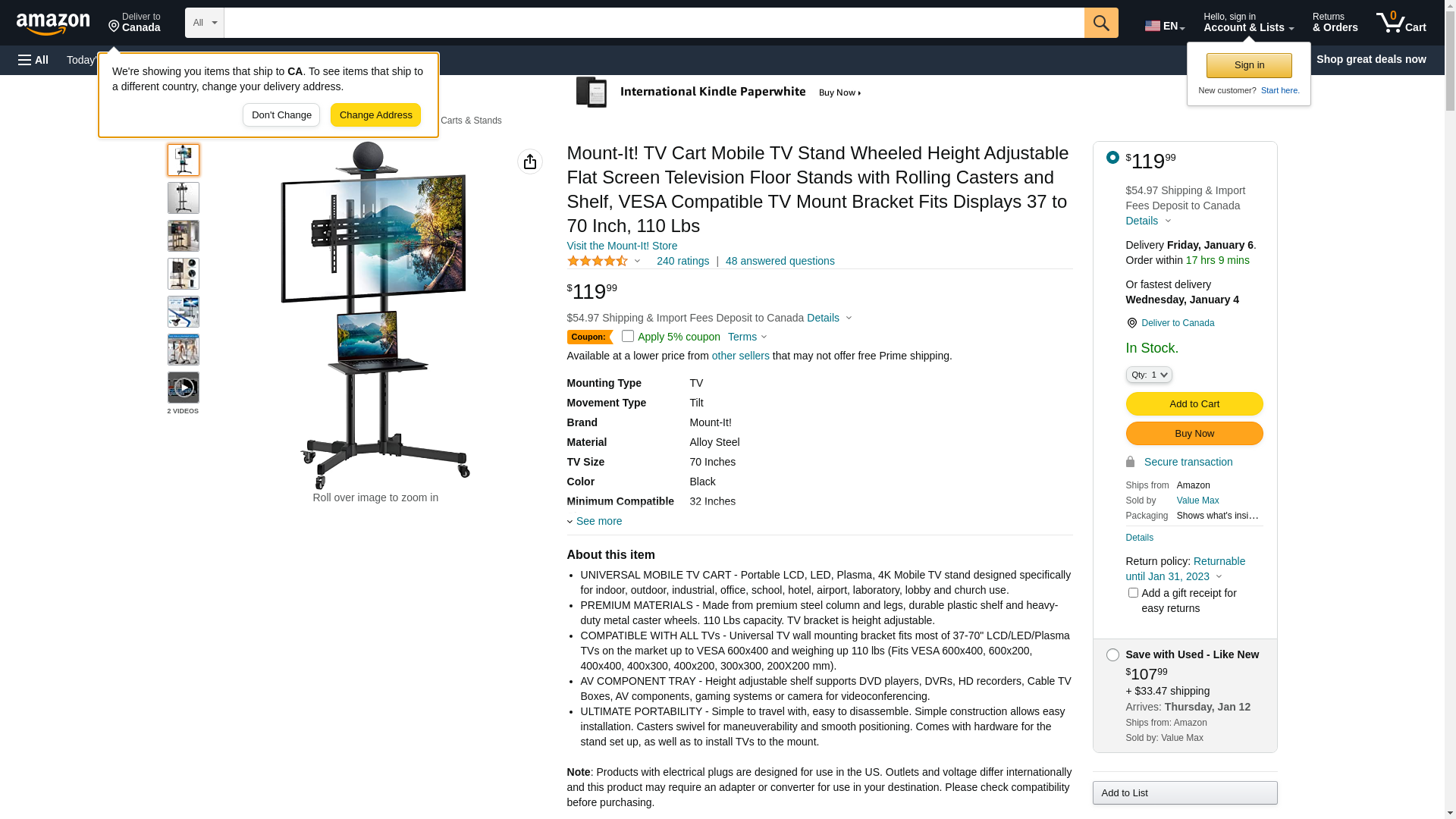Open the Qty quantity dropdown
Screen dimensions: 1456x819
point(1149,375)
